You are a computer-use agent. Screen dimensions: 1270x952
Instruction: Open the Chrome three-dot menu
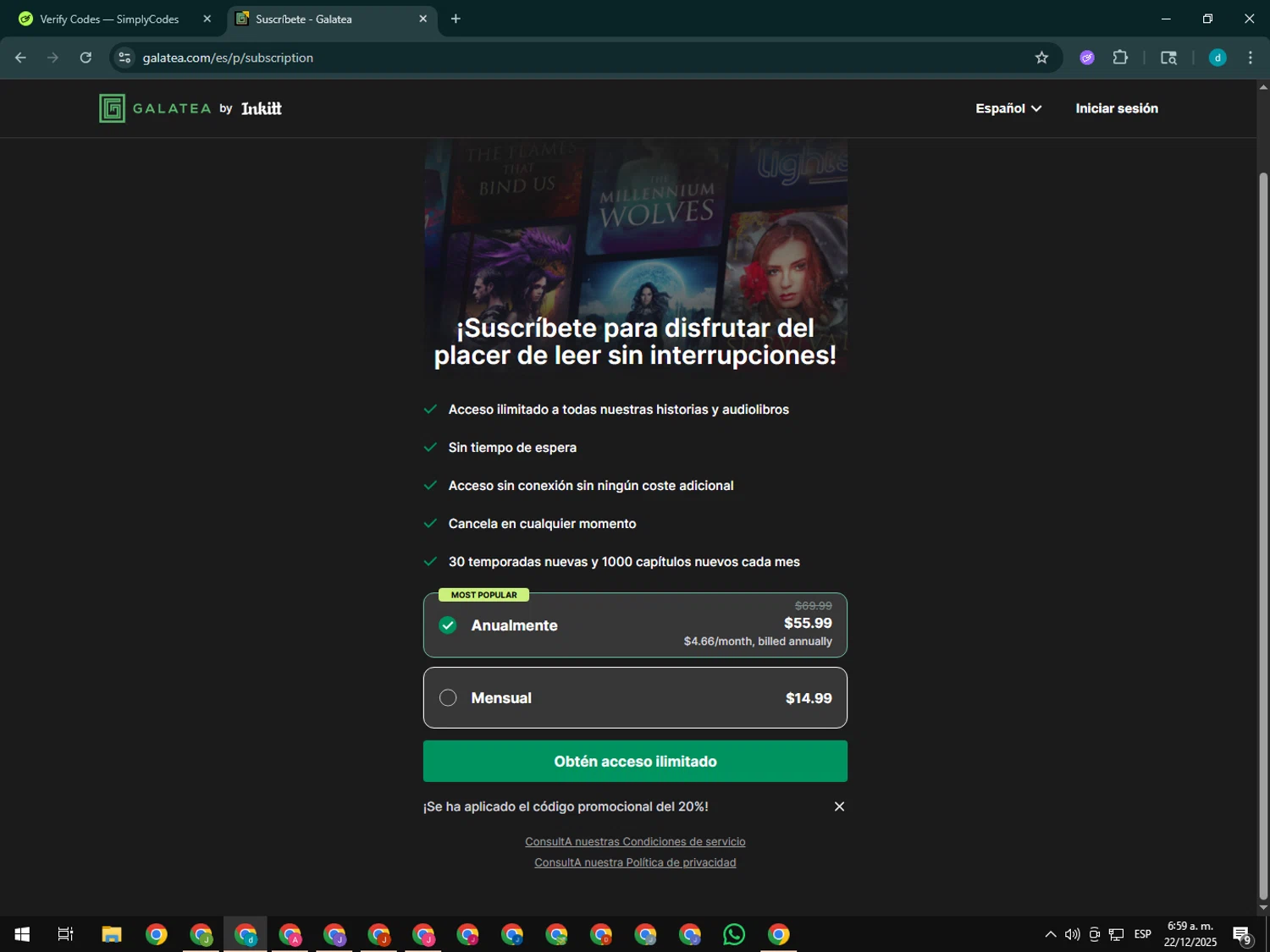1251,58
